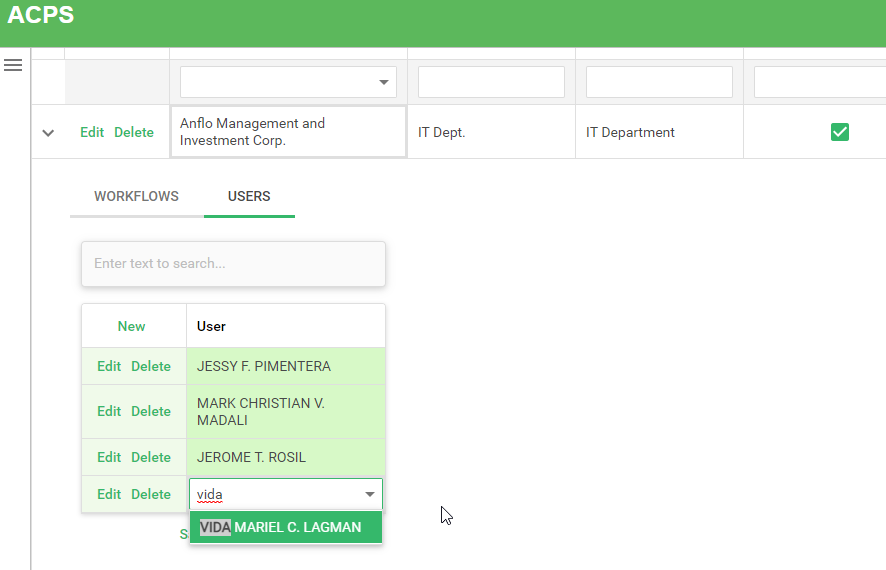
Task: Delete the IT Dept. department row
Action: pyautogui.click(x=134, y=132)
